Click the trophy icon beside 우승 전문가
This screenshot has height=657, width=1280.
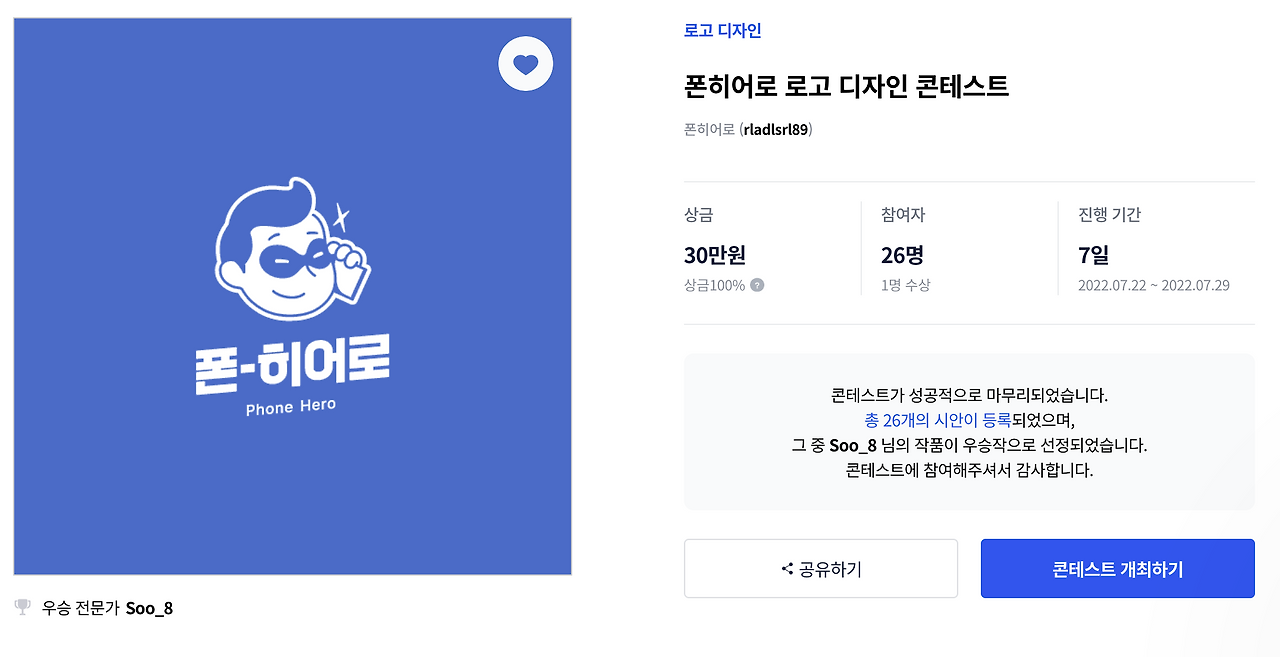[x=20, y=607]
